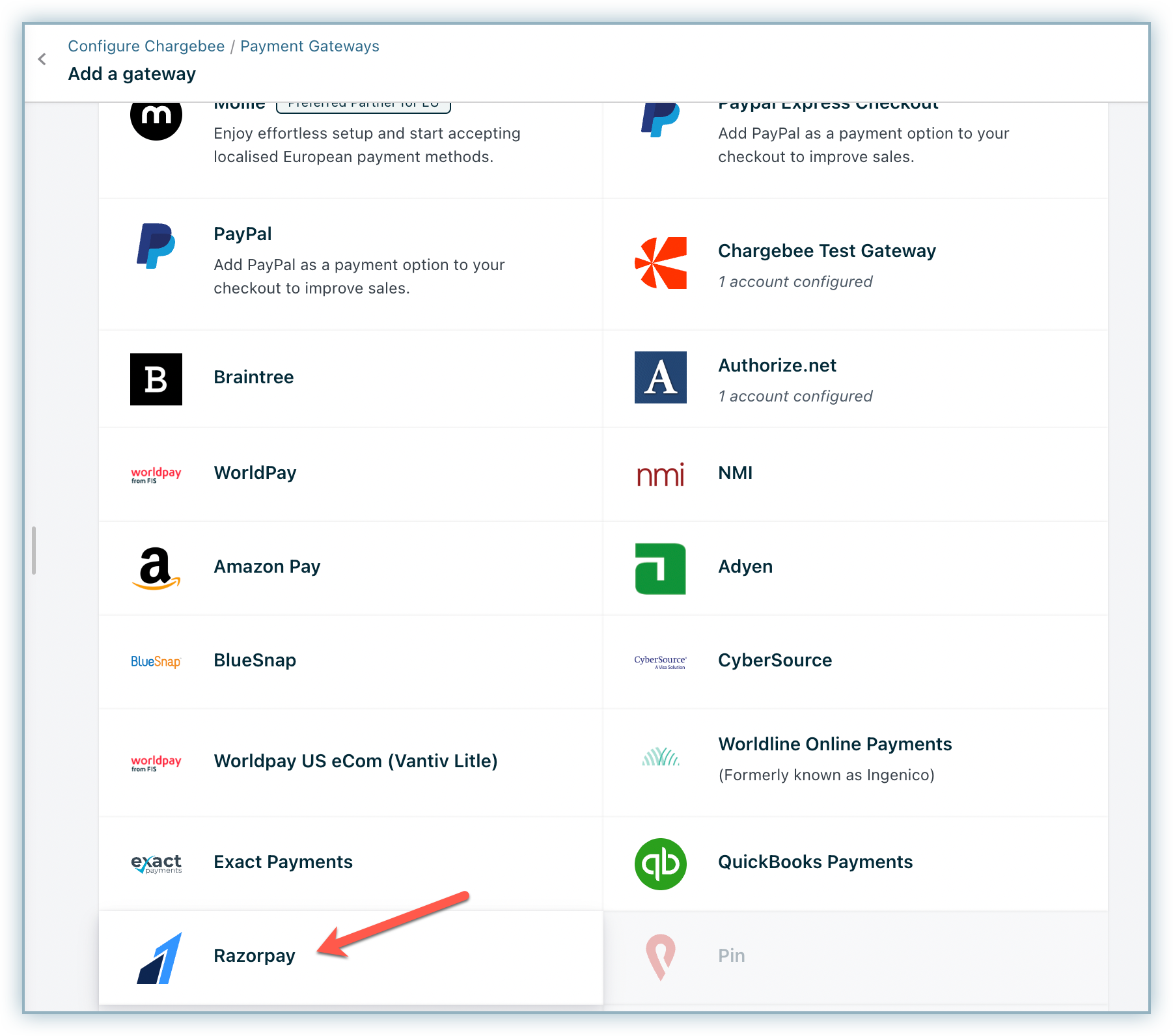Choose the Amazon Pay logo
Image resolution: width=1173 pixels, height=1036 pixels.
click(156, 567)
